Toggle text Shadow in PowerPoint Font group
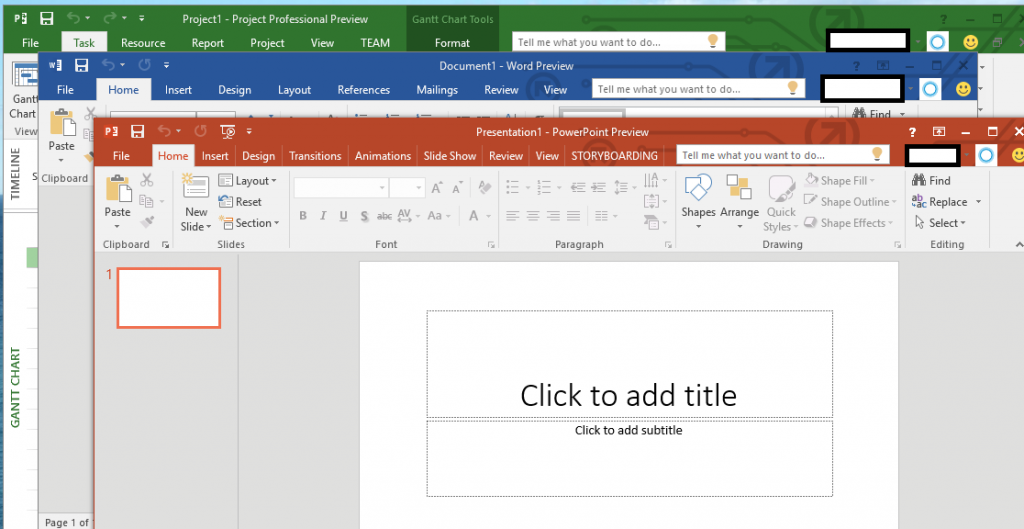The image size is (1024, 529). [364, 216]
